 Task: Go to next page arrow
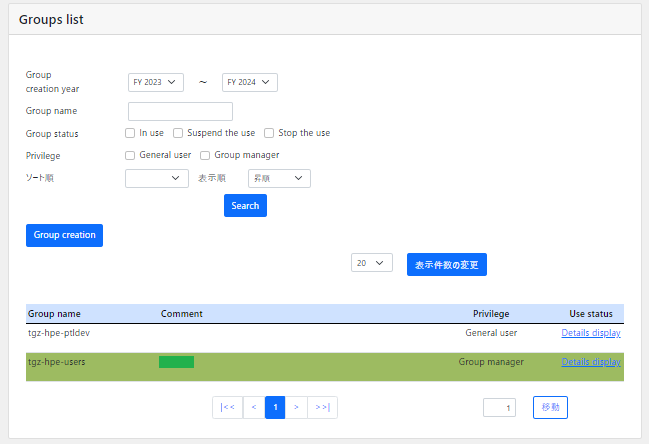[x=297, y=407]
